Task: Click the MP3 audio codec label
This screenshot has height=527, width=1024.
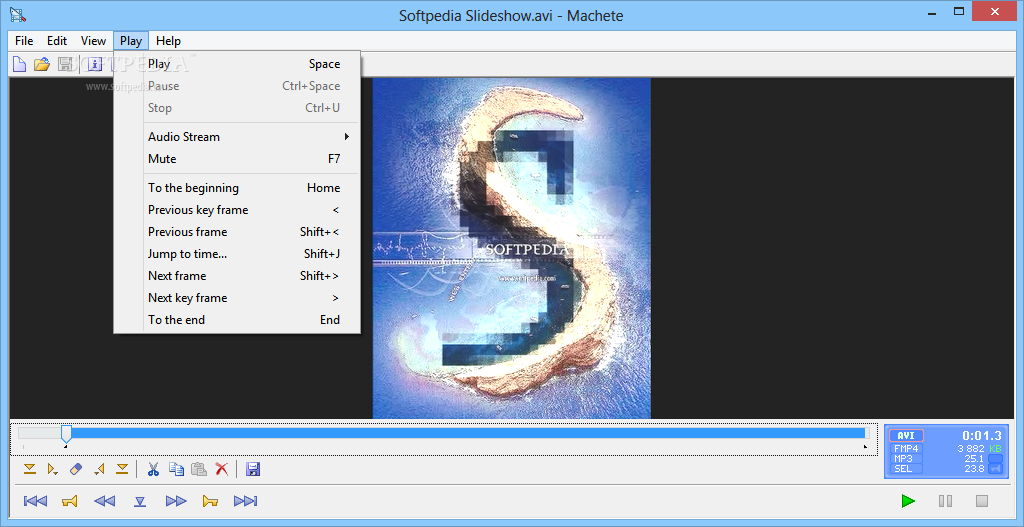Action: coord(904,458)
